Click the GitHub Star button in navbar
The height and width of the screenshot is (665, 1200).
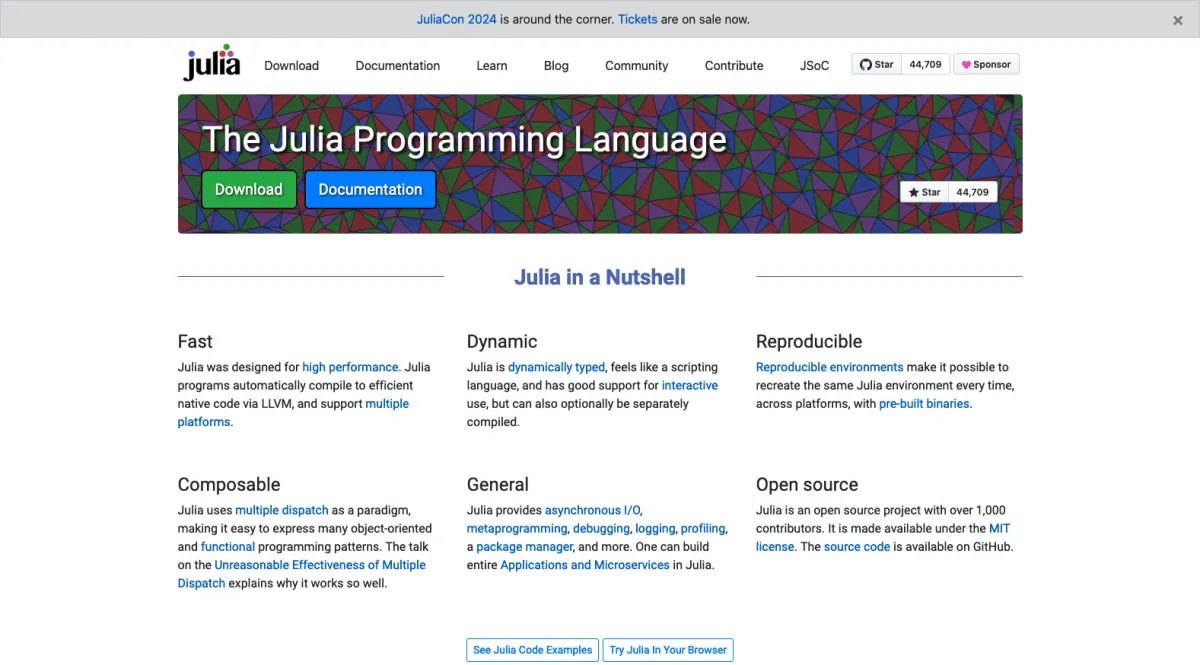pyautogui.click(x=877, y=64)
